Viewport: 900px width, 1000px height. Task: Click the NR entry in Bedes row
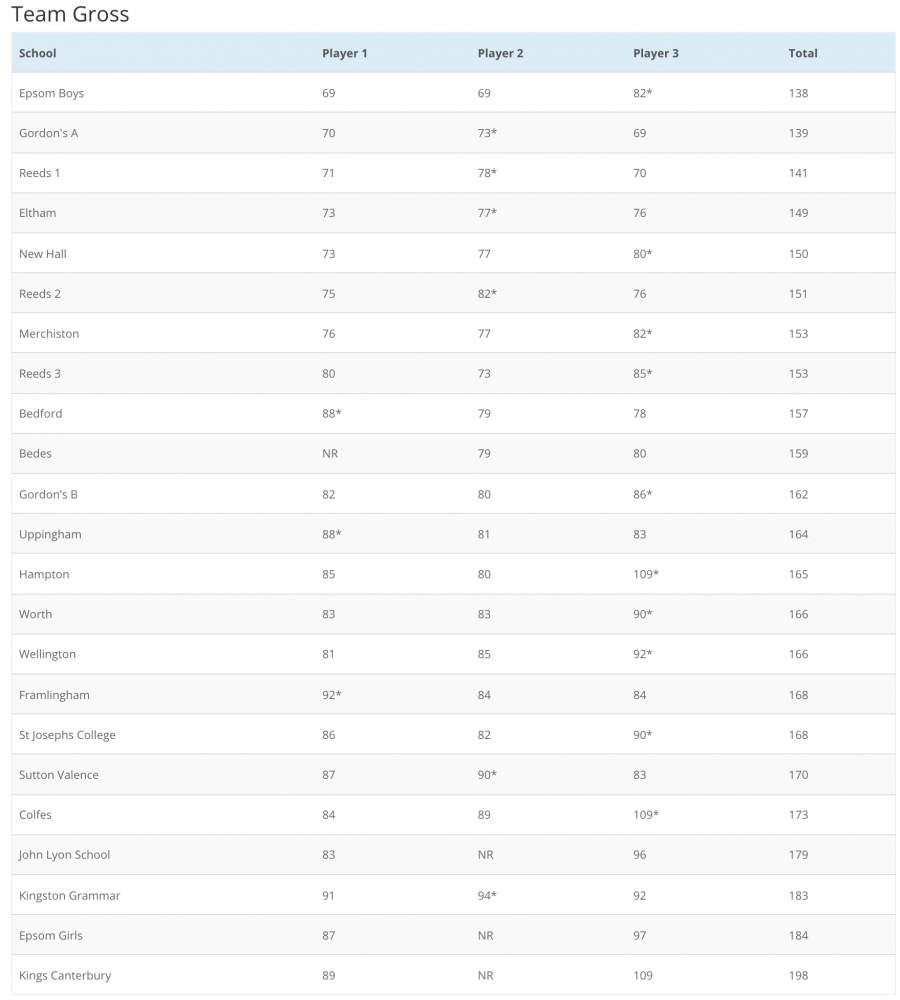tap(330, 453)
